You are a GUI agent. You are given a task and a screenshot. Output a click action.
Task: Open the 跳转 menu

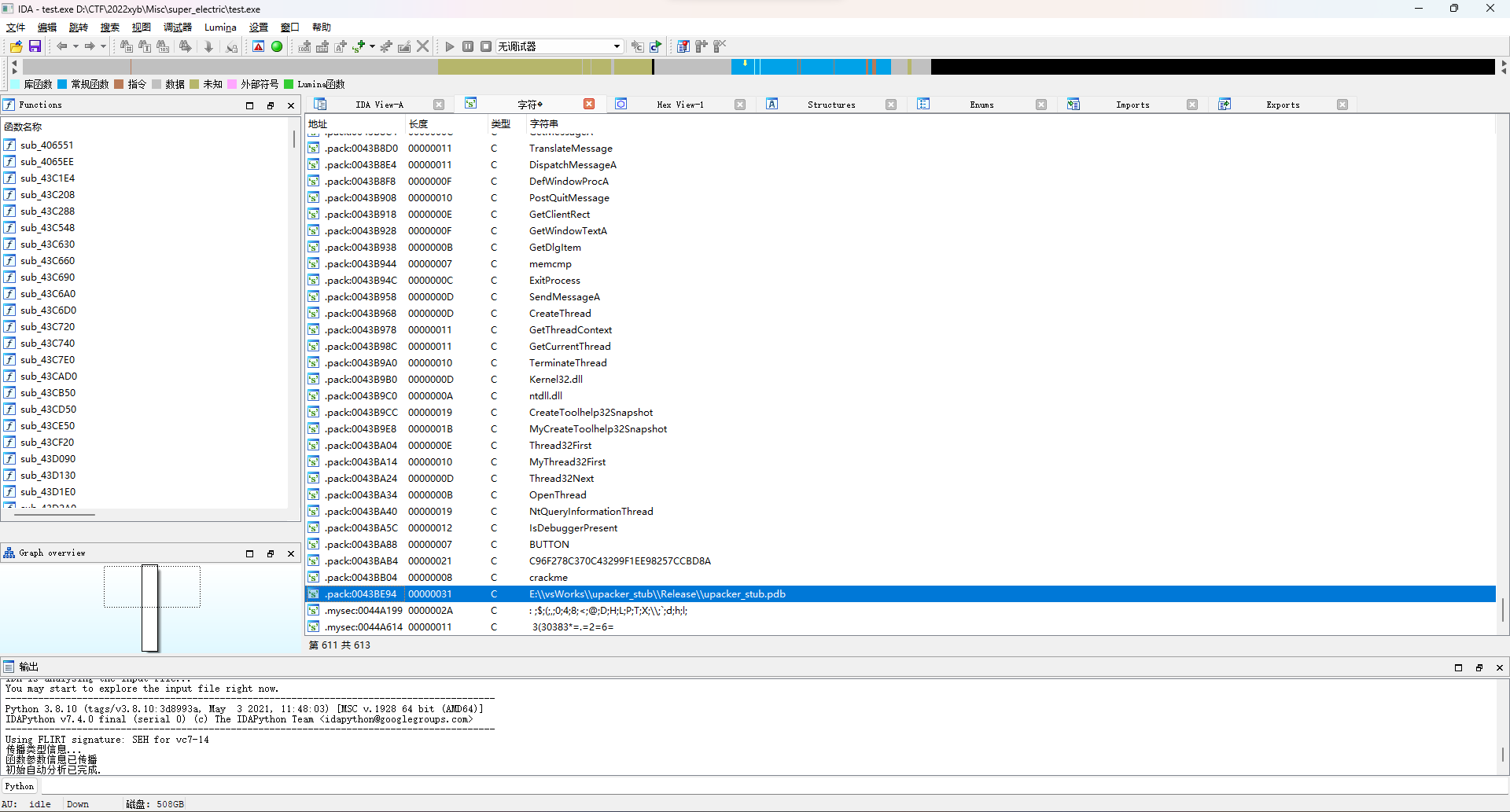click(79, 28)
